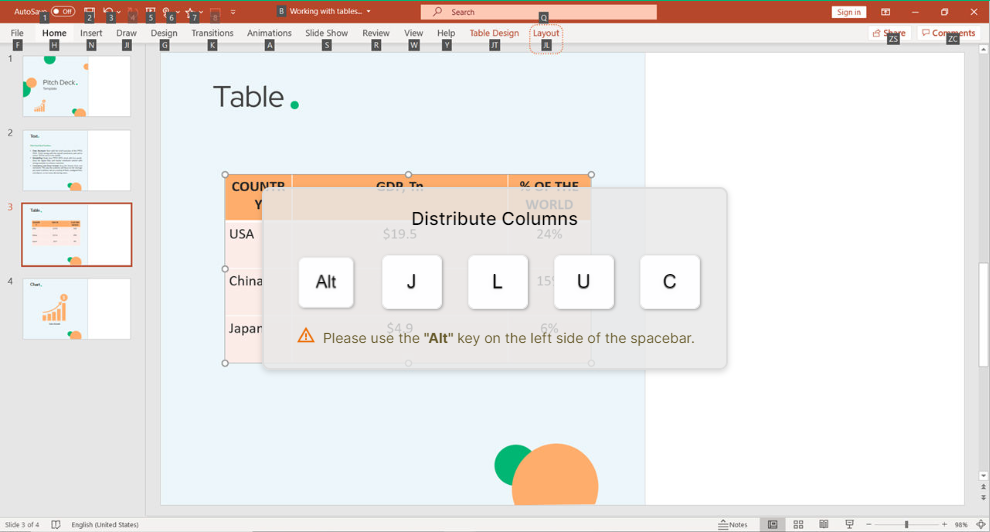Click the Table slide title text
The width and height of the screenshot is (990, 532).
[249, 97]
